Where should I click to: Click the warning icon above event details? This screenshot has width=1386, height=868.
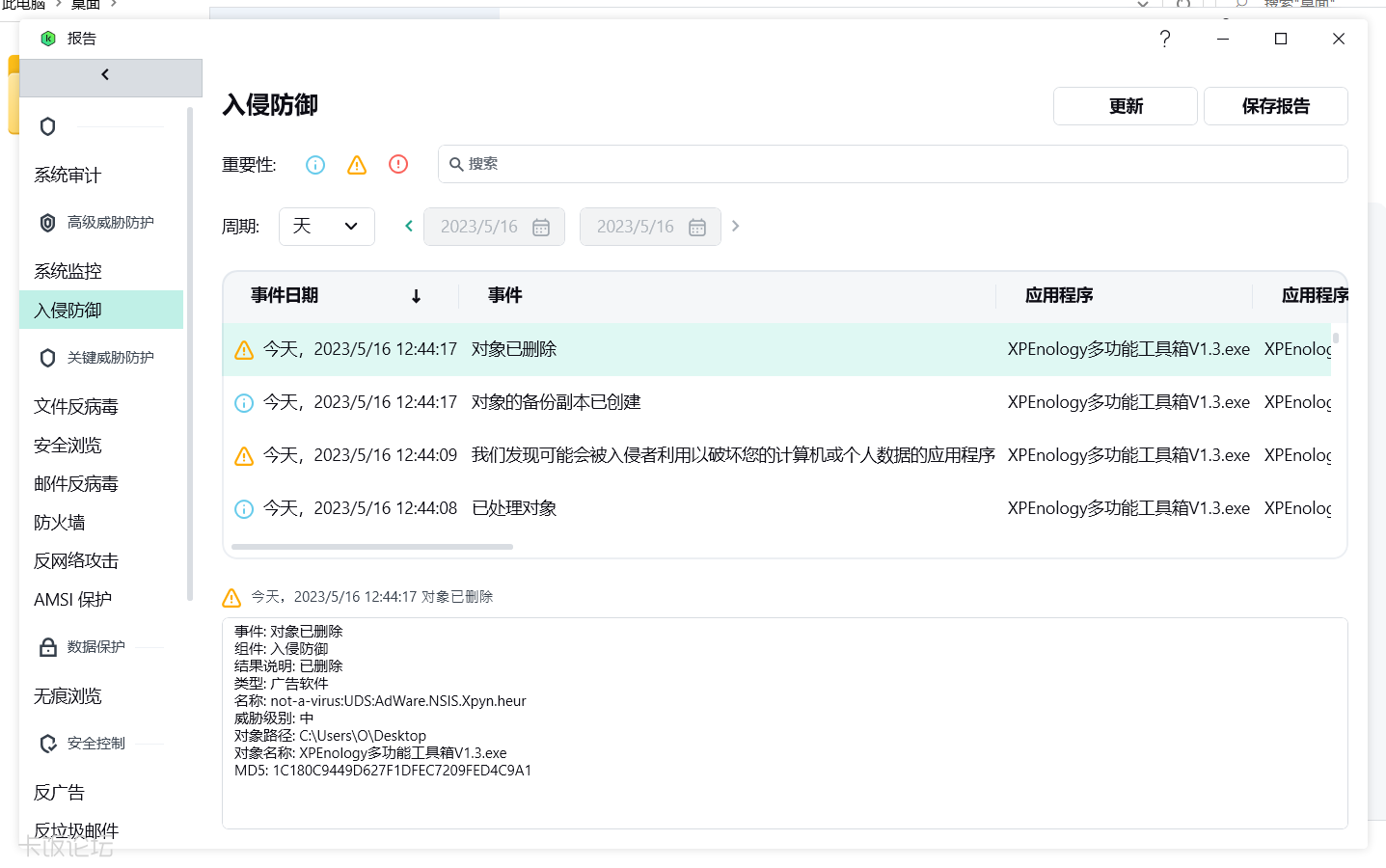click(231, 598)
